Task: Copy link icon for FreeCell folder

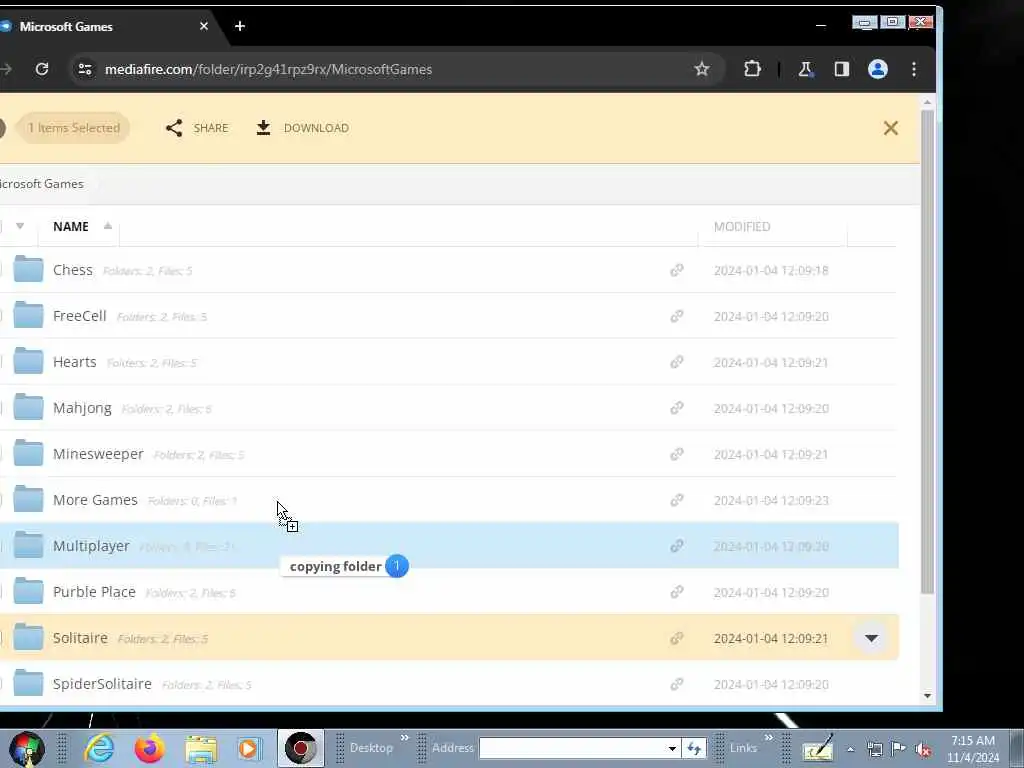Action: point(677,316)
